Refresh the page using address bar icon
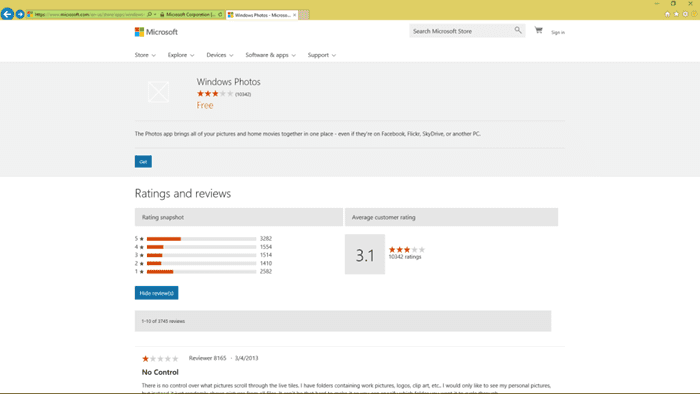Image resolution: width=700 pixels, height=394 pixels. [220, 14]
